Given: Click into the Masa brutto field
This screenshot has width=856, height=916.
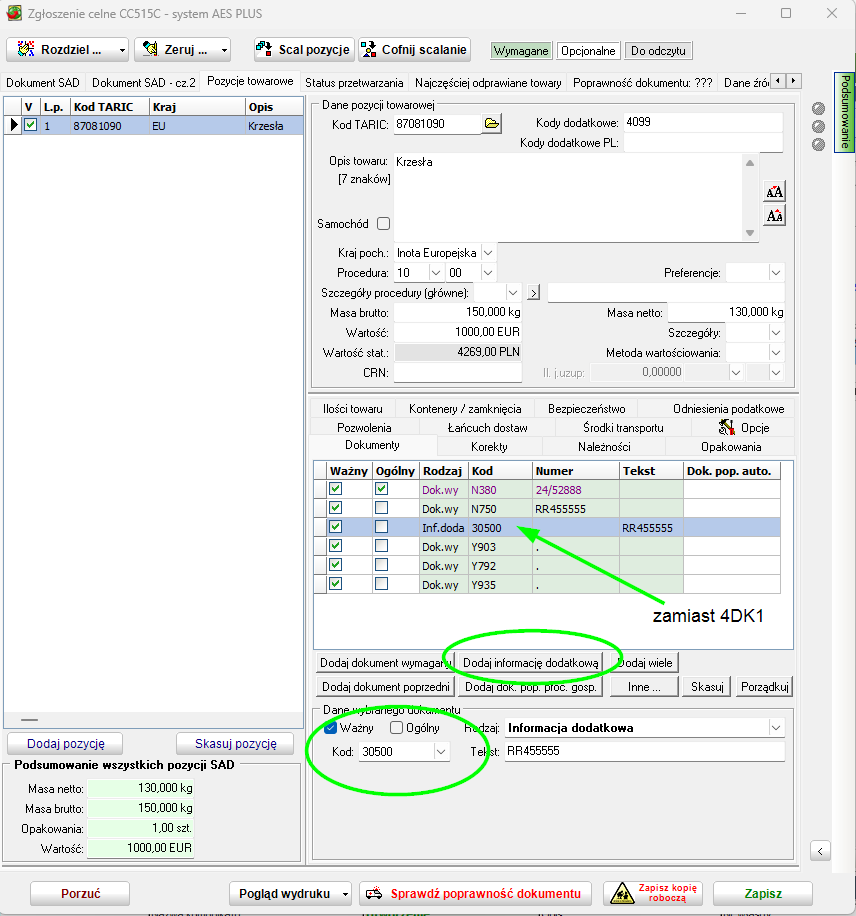Looking at the screenshot, I should (458, 313).
